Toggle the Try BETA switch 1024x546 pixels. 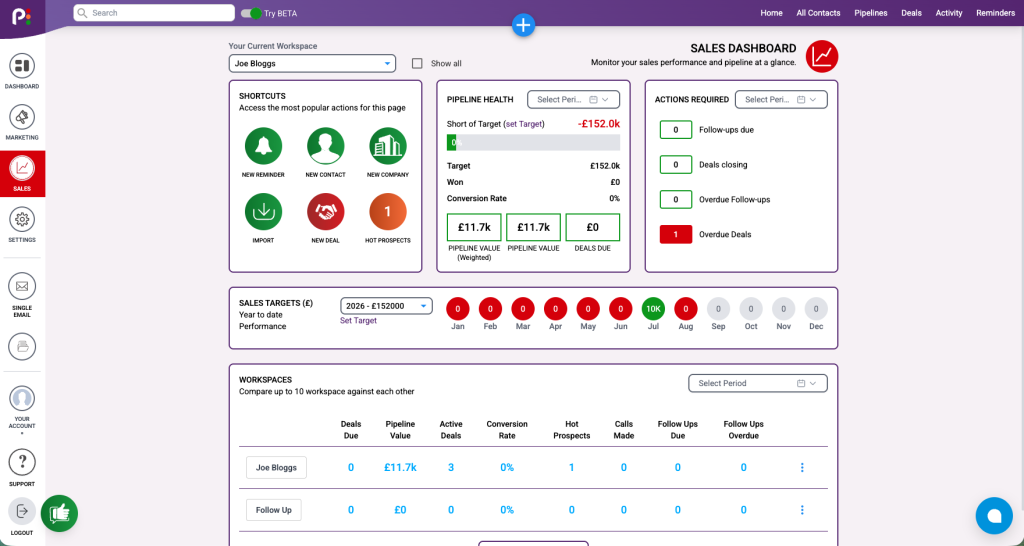click(251, 13)
